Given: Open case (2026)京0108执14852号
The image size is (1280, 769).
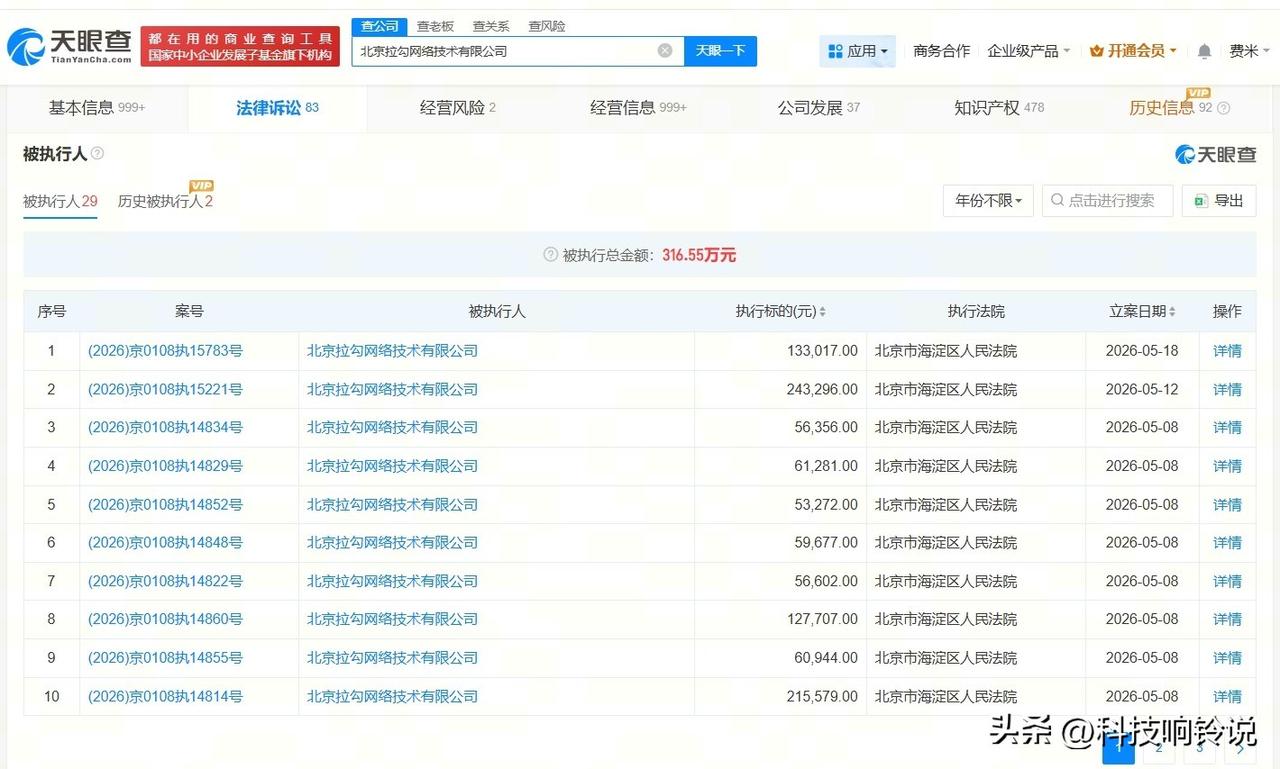Looking at the screenshot, I should coord(165,505).
